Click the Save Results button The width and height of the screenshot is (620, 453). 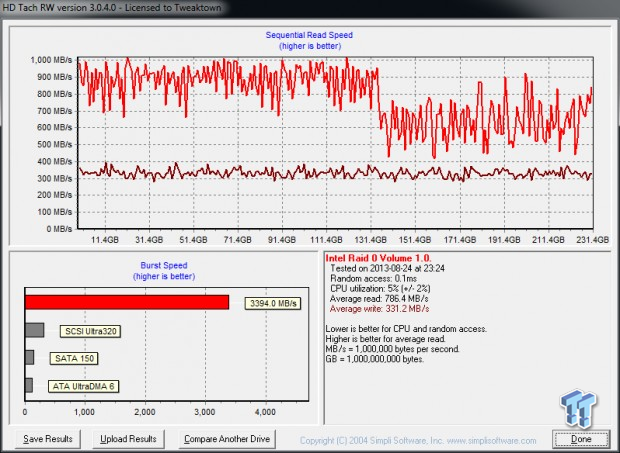coord(48,439)
